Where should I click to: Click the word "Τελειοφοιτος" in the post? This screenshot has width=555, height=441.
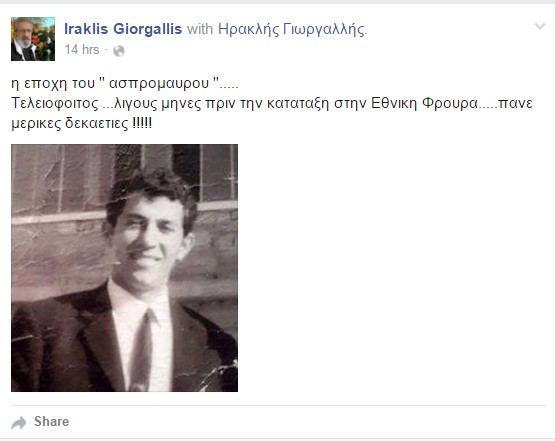point(55,103)
